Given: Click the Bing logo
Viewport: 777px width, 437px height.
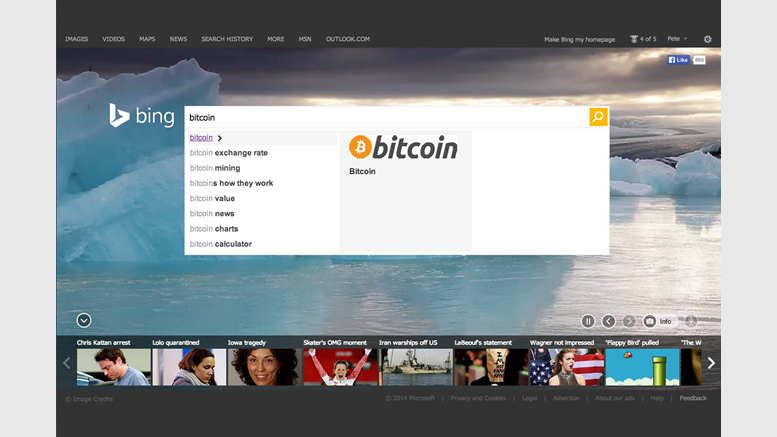Looking at the screenshot, I should click(x=142, y=115).
